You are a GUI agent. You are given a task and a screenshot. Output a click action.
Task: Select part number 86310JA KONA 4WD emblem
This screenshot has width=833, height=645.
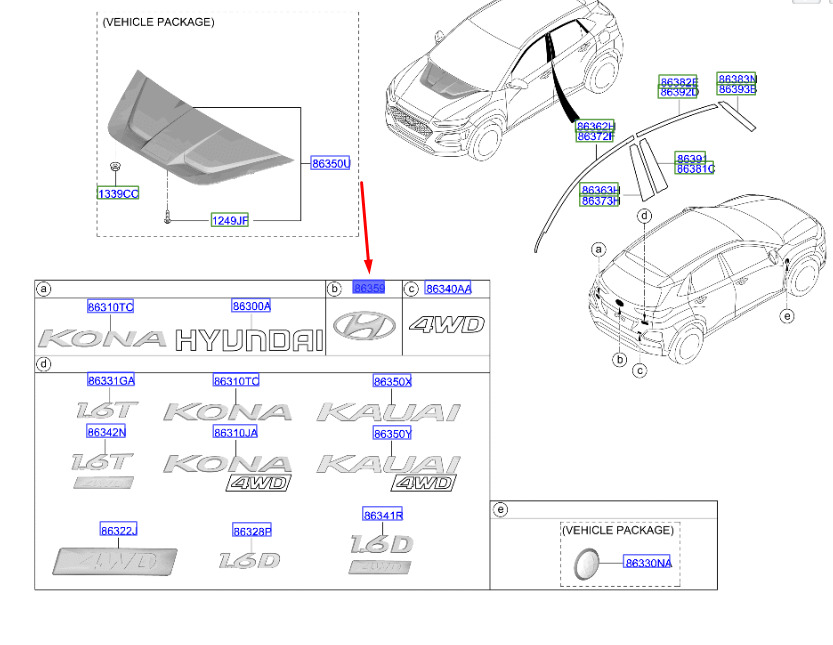[235, 432]
